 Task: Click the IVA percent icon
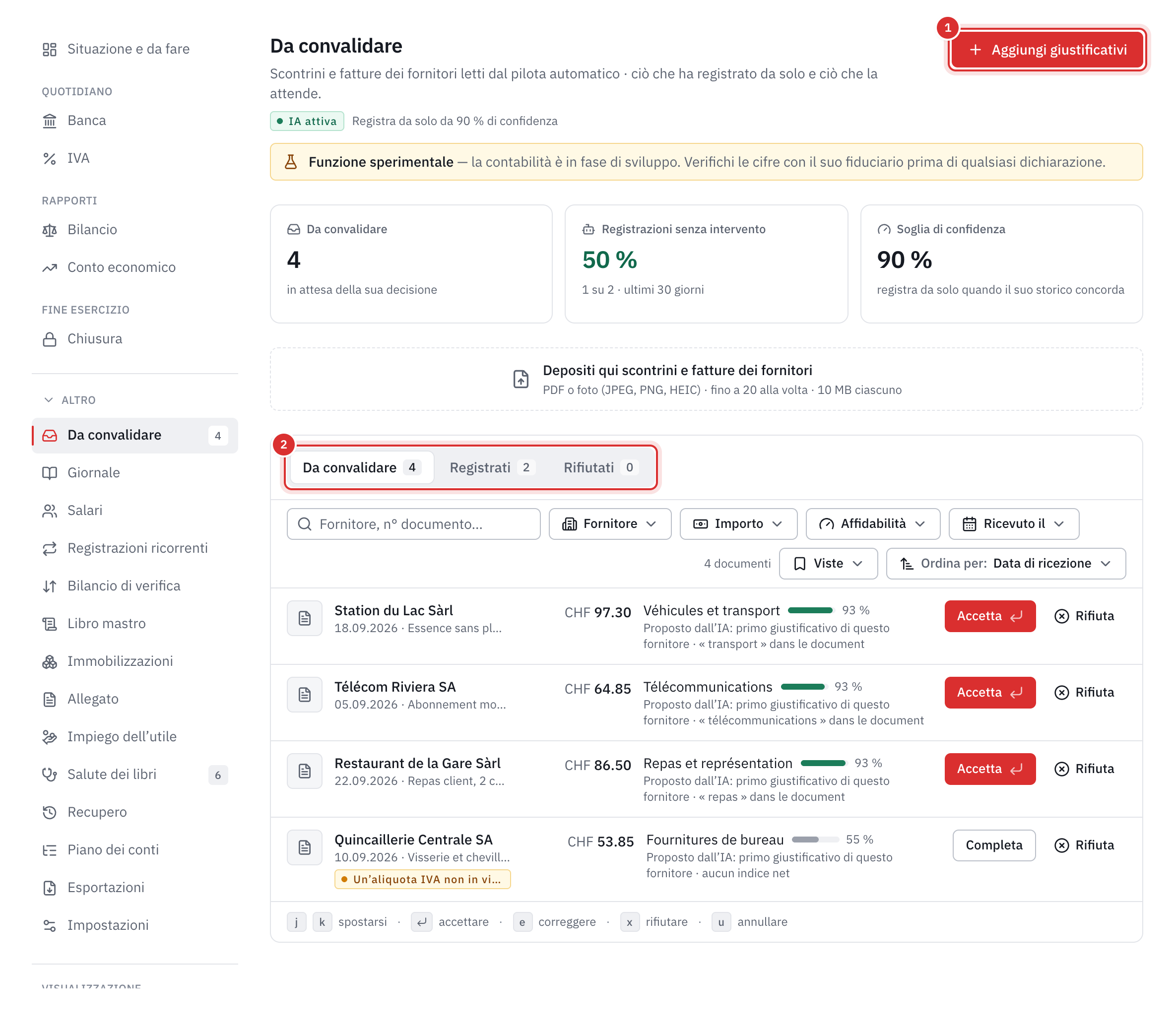pos(50,159)
